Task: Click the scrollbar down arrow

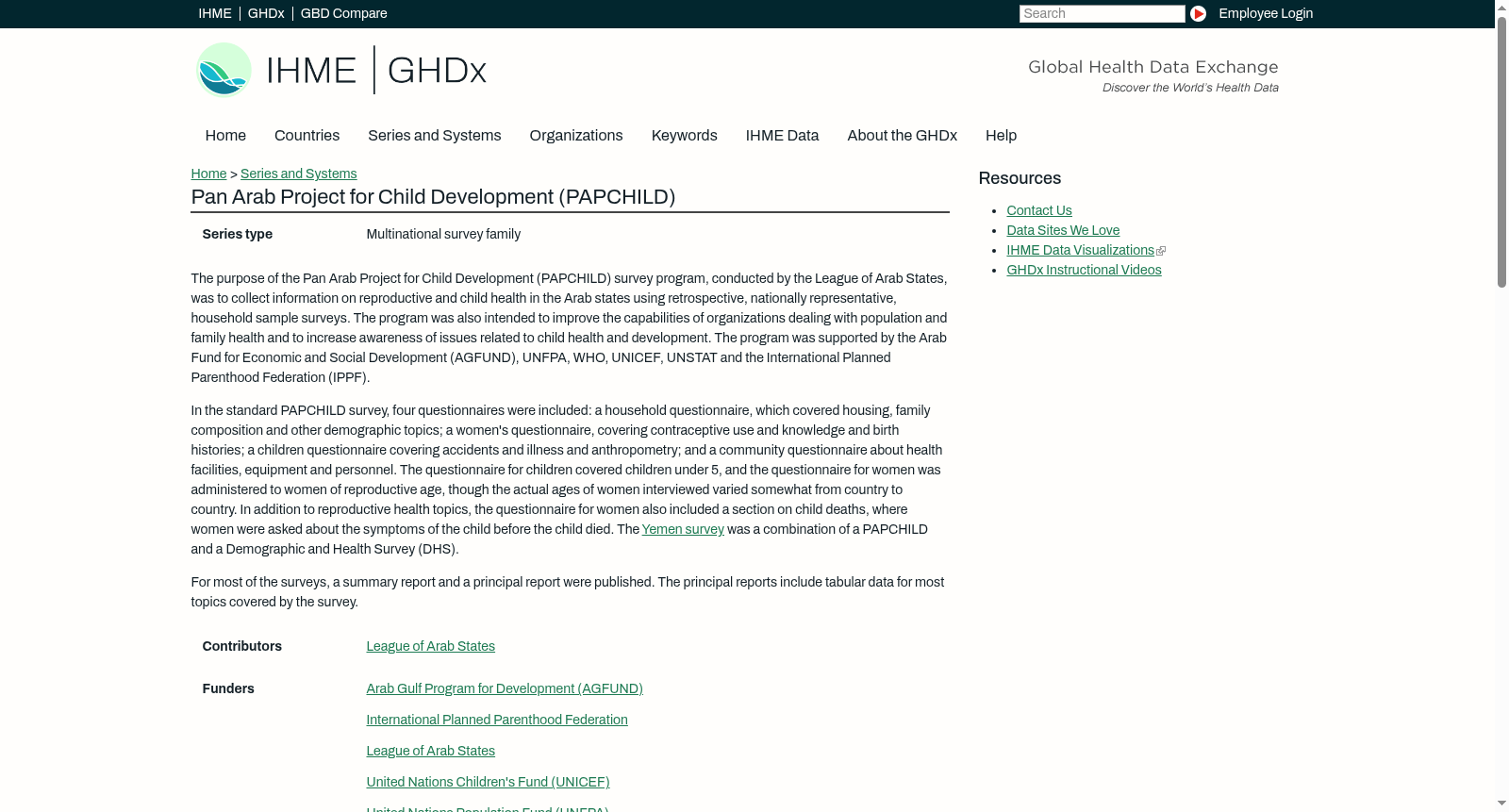Action: 1501,804
